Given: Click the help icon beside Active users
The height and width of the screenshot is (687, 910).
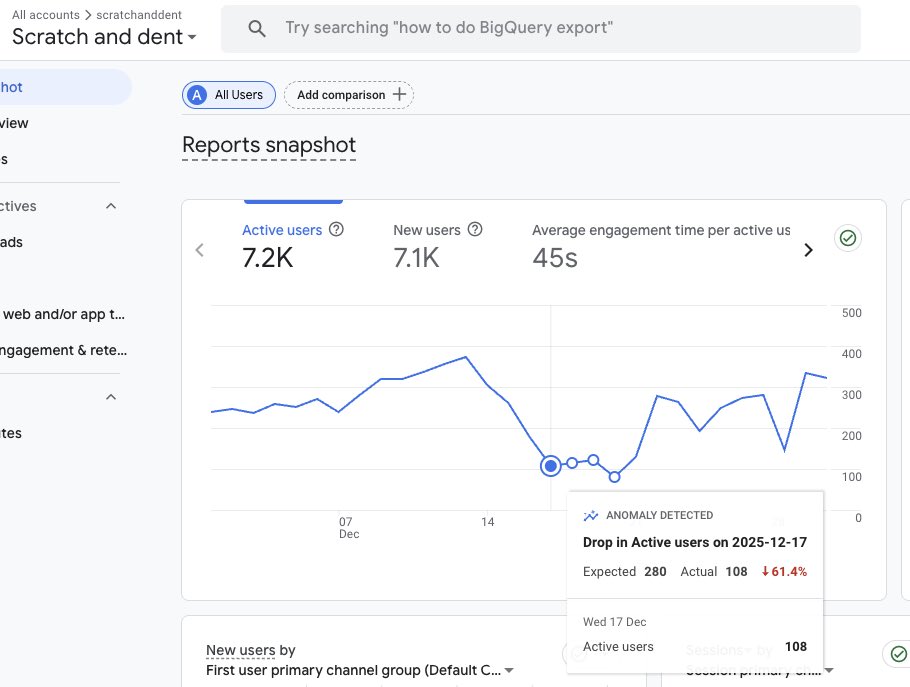Looking at the screenshot, I should (336, 229).
